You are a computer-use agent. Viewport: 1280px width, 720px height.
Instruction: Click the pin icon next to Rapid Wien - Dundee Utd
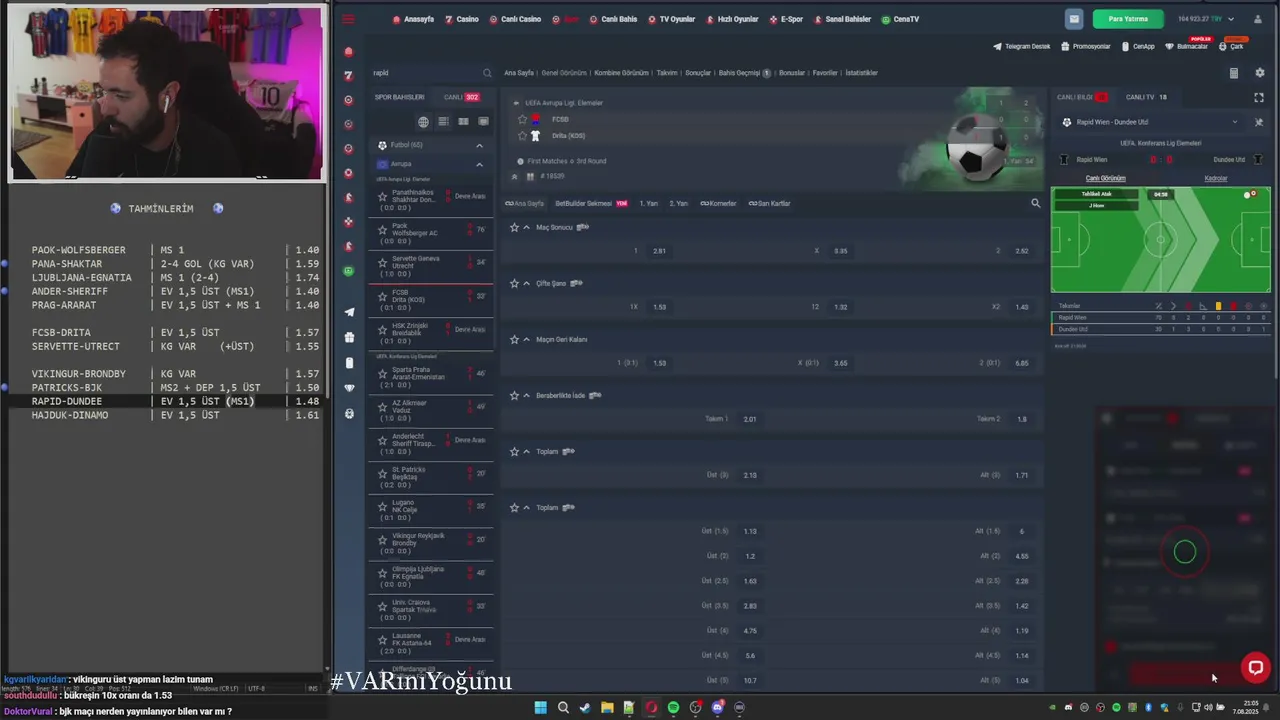[1259, 122]
